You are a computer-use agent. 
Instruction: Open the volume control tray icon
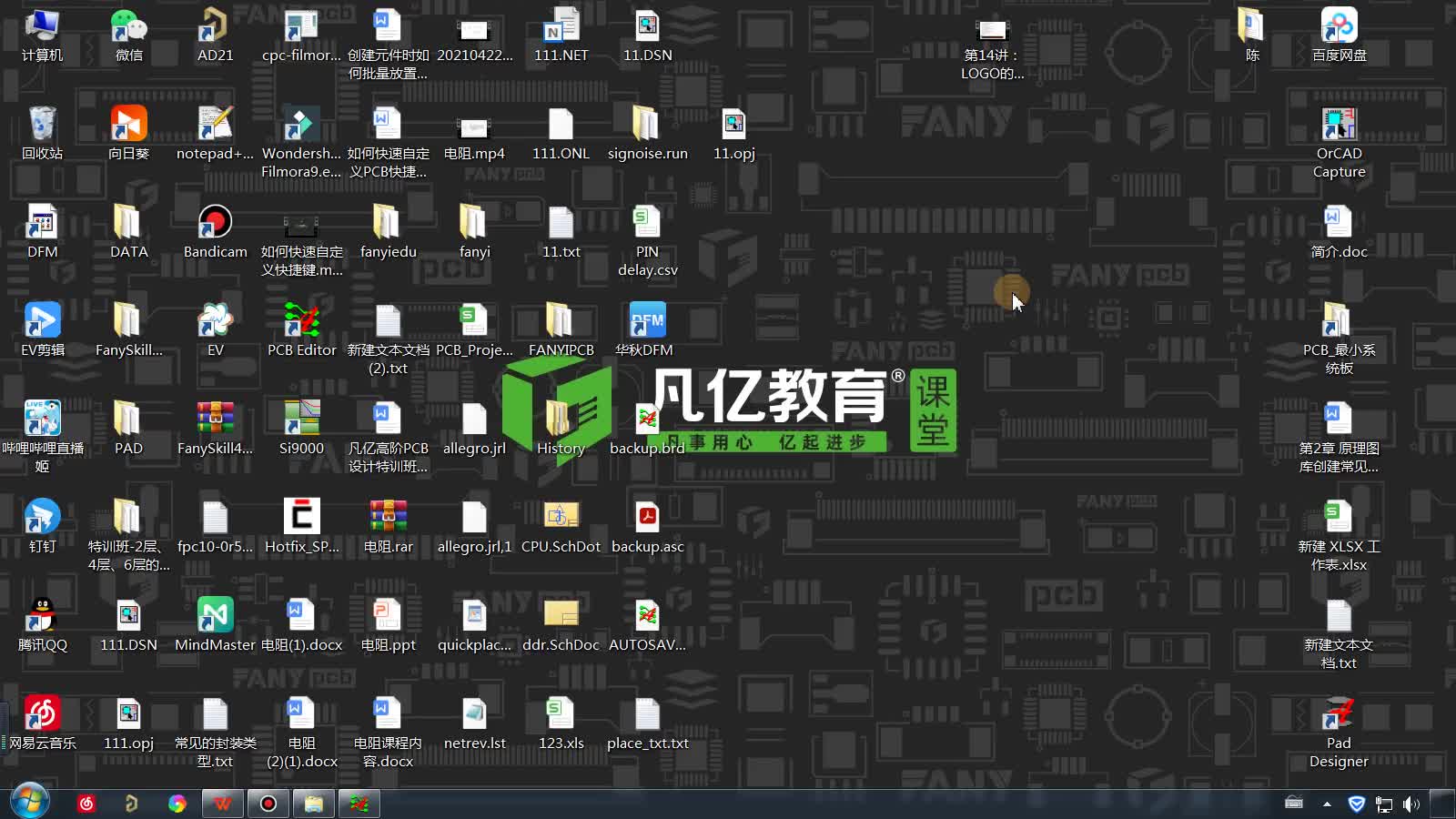[1411, 804]
